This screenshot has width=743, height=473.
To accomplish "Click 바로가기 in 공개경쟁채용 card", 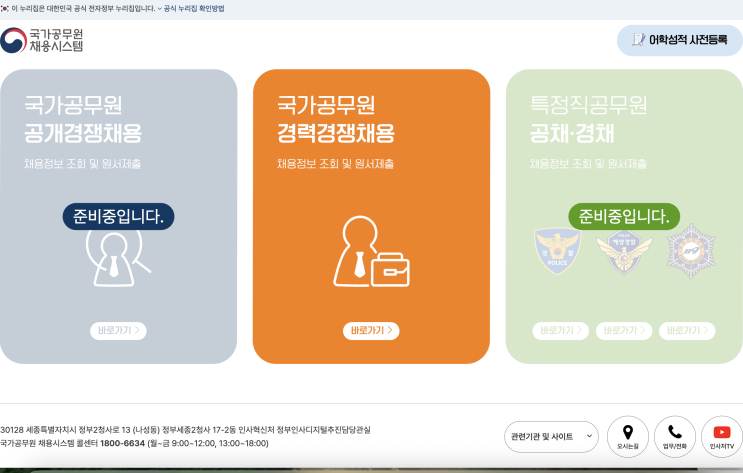I will pos(118,330).
